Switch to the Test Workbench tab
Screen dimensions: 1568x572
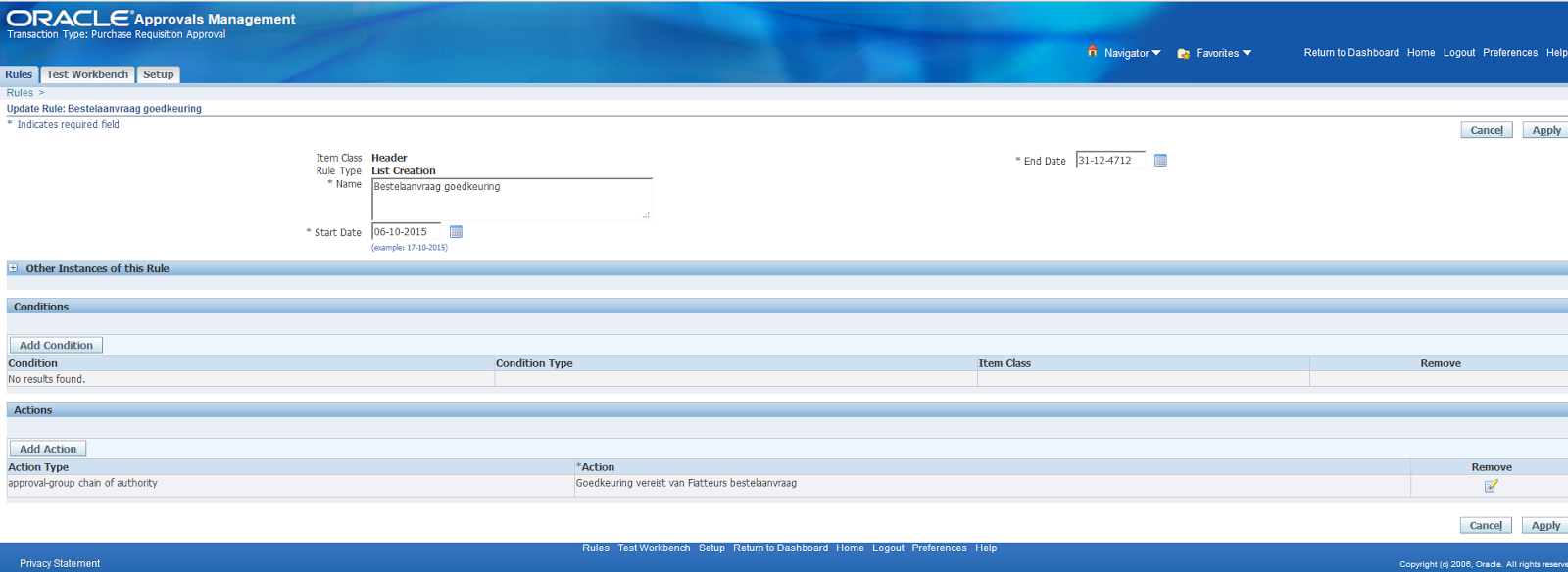pyautogui.click(x=87, y=74)
